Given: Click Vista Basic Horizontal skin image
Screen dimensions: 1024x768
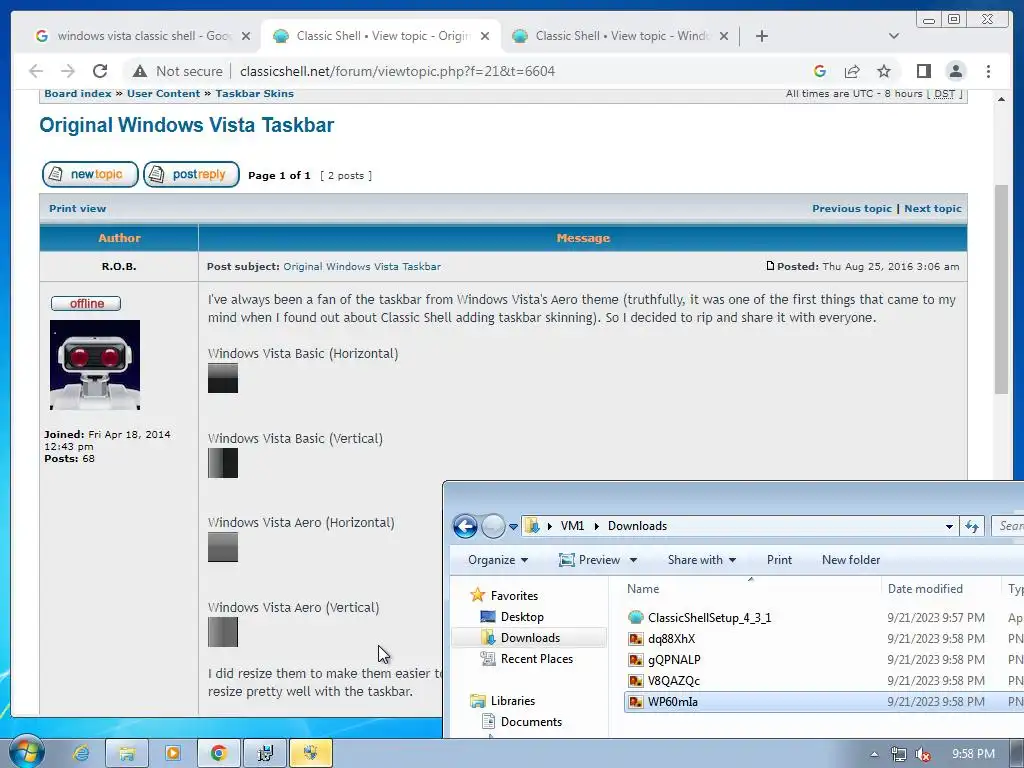Looking at the screenshot, I should (x=223, y=378).
